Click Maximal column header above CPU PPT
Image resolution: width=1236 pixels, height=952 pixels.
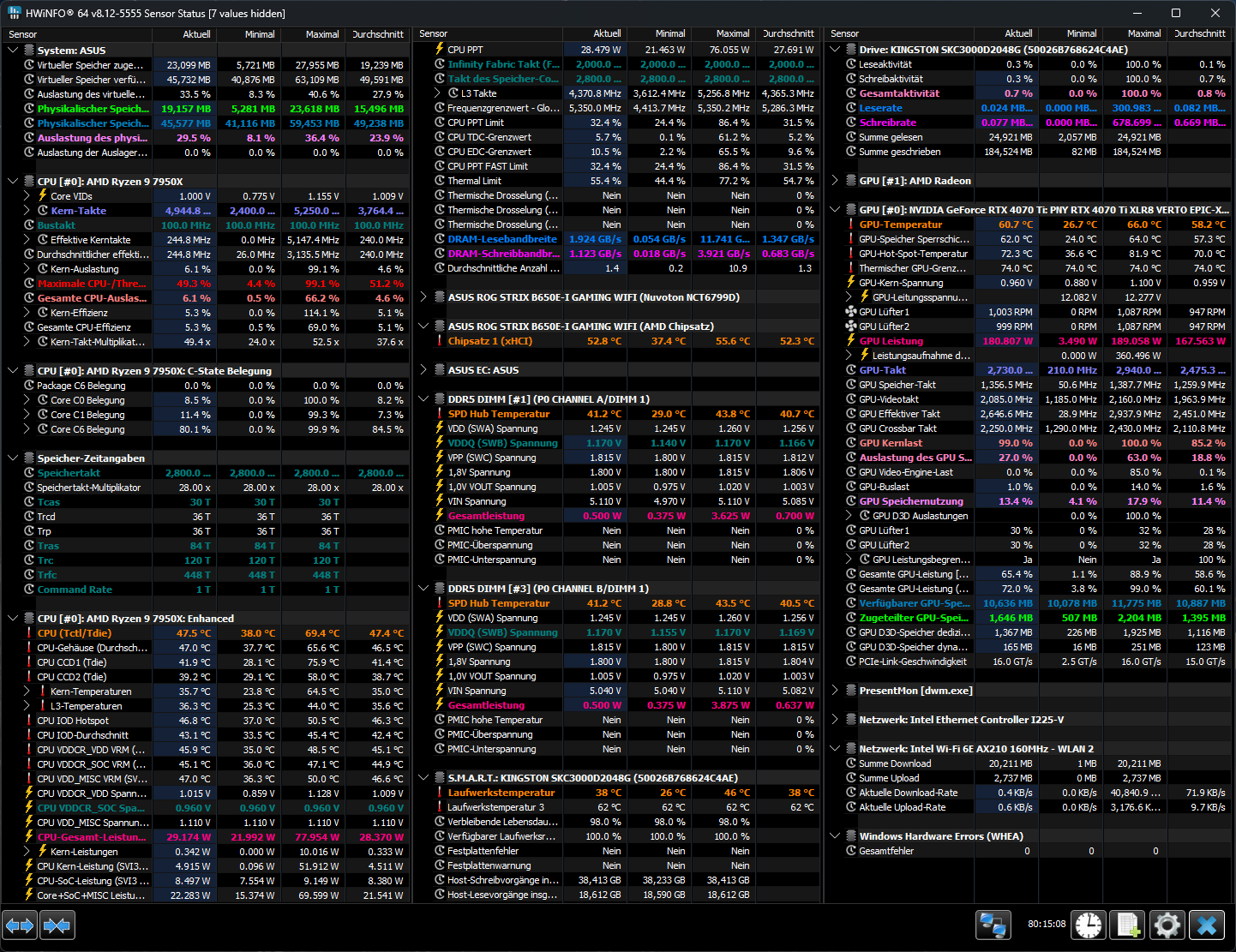pos(723,33)
